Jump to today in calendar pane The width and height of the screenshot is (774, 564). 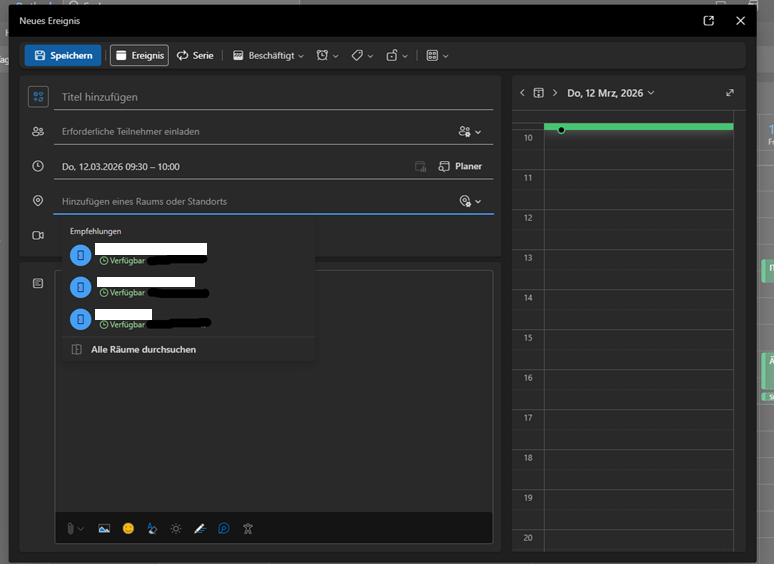tap(539, 93)
